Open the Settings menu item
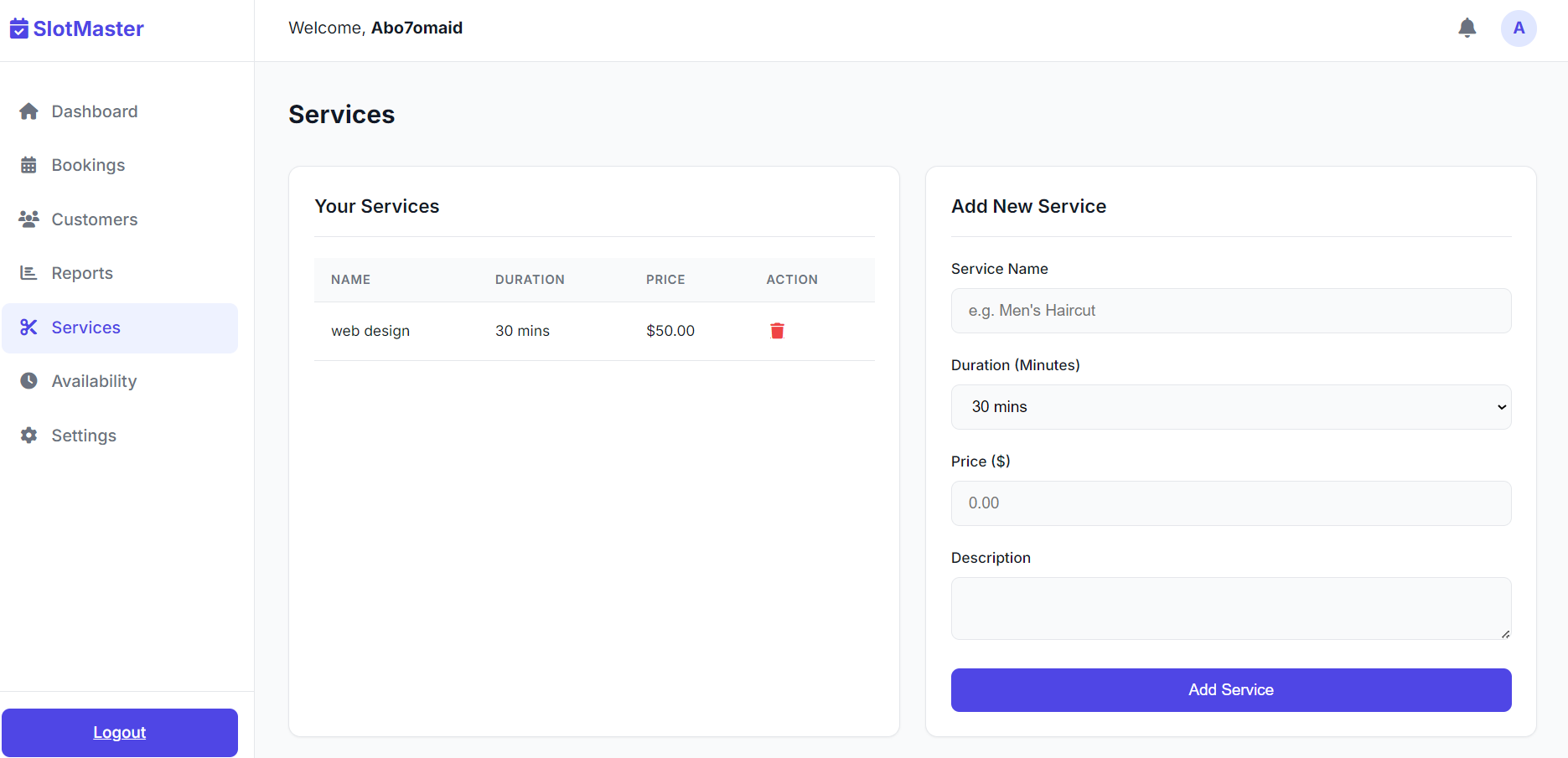 pos(84,436)
